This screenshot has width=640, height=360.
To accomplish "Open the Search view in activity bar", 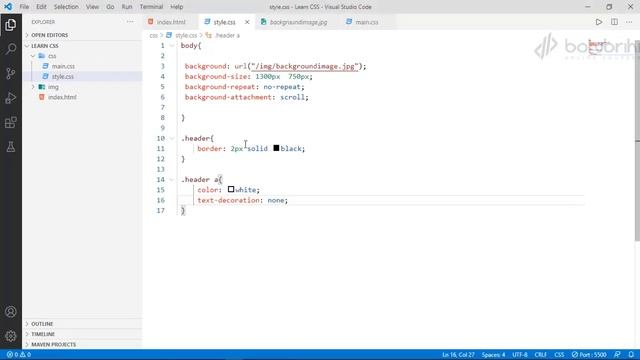I will point(11,49).
